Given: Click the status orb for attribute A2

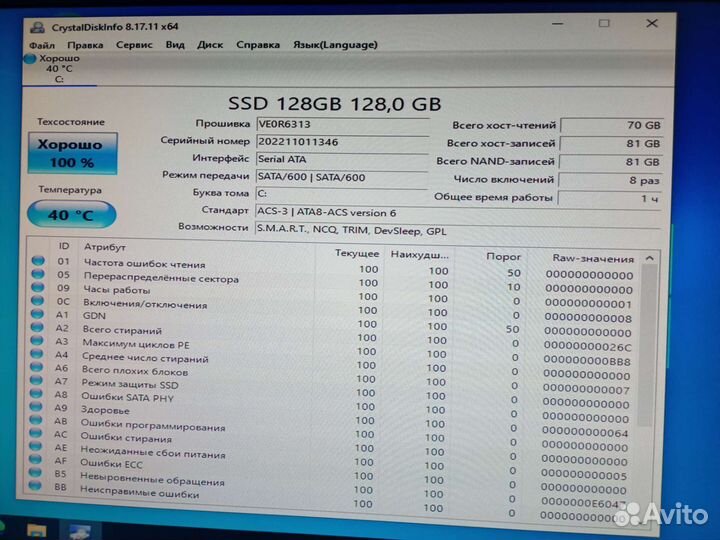Looking at the screenshot, I should pyautogui.click(x=37, y=327).
